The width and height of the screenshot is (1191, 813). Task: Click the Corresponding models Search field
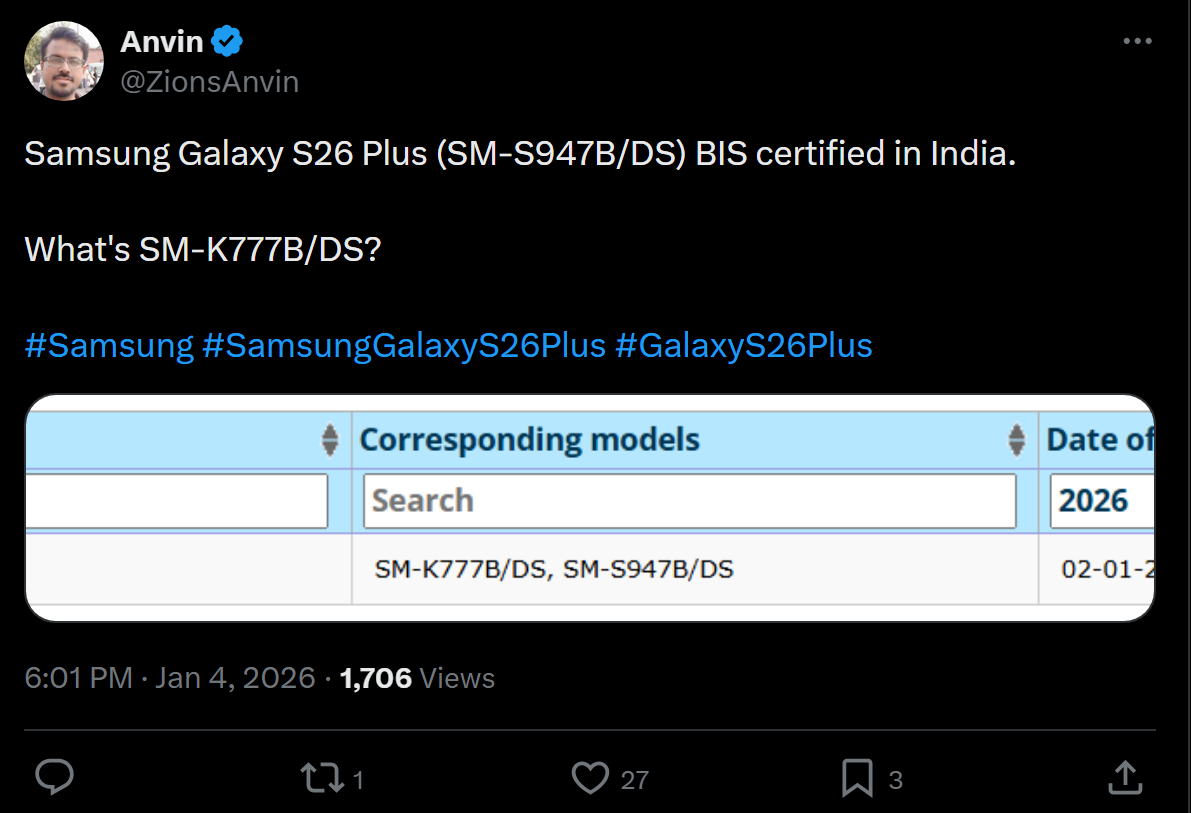point(689,500)
